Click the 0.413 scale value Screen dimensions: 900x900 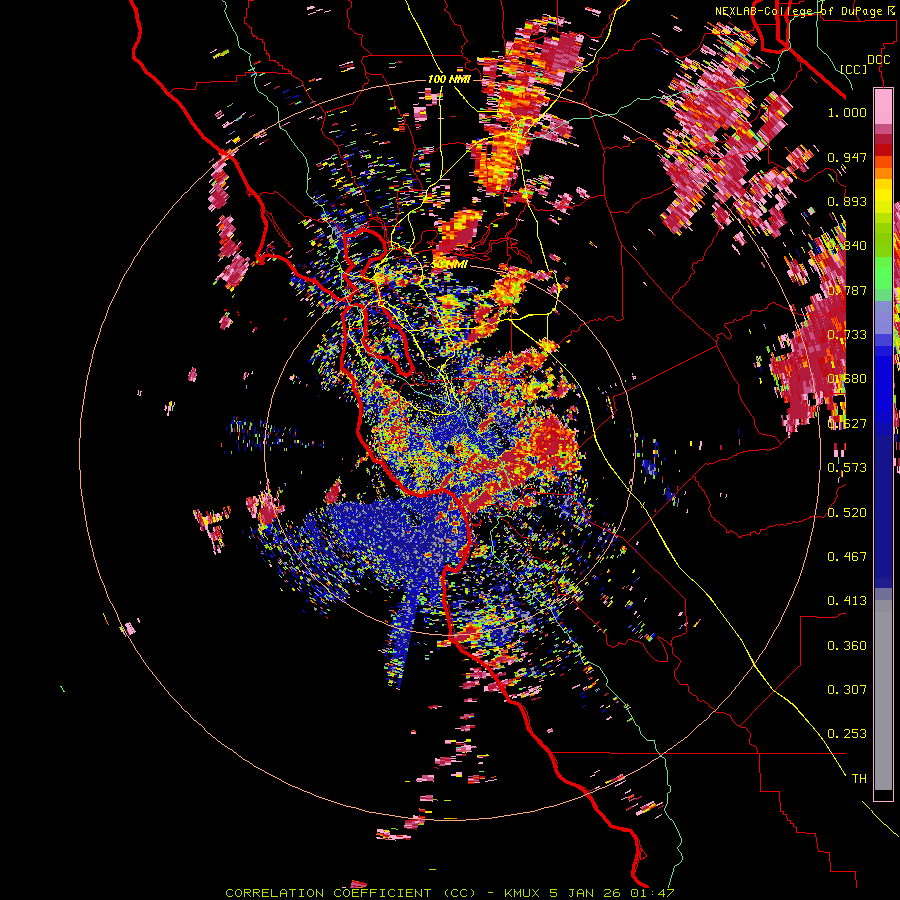click(x=847, y=601)
